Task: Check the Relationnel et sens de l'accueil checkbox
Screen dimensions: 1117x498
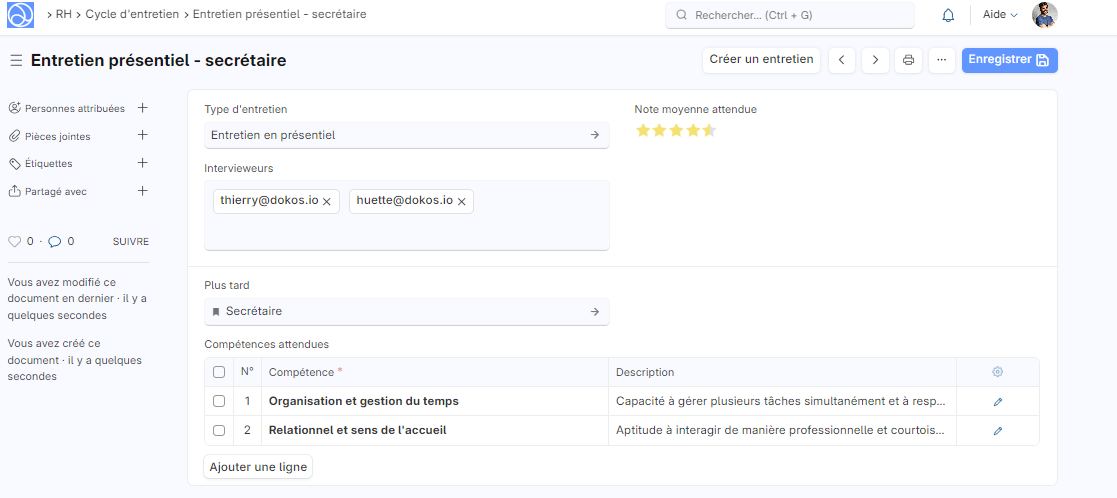Action: 219,431
